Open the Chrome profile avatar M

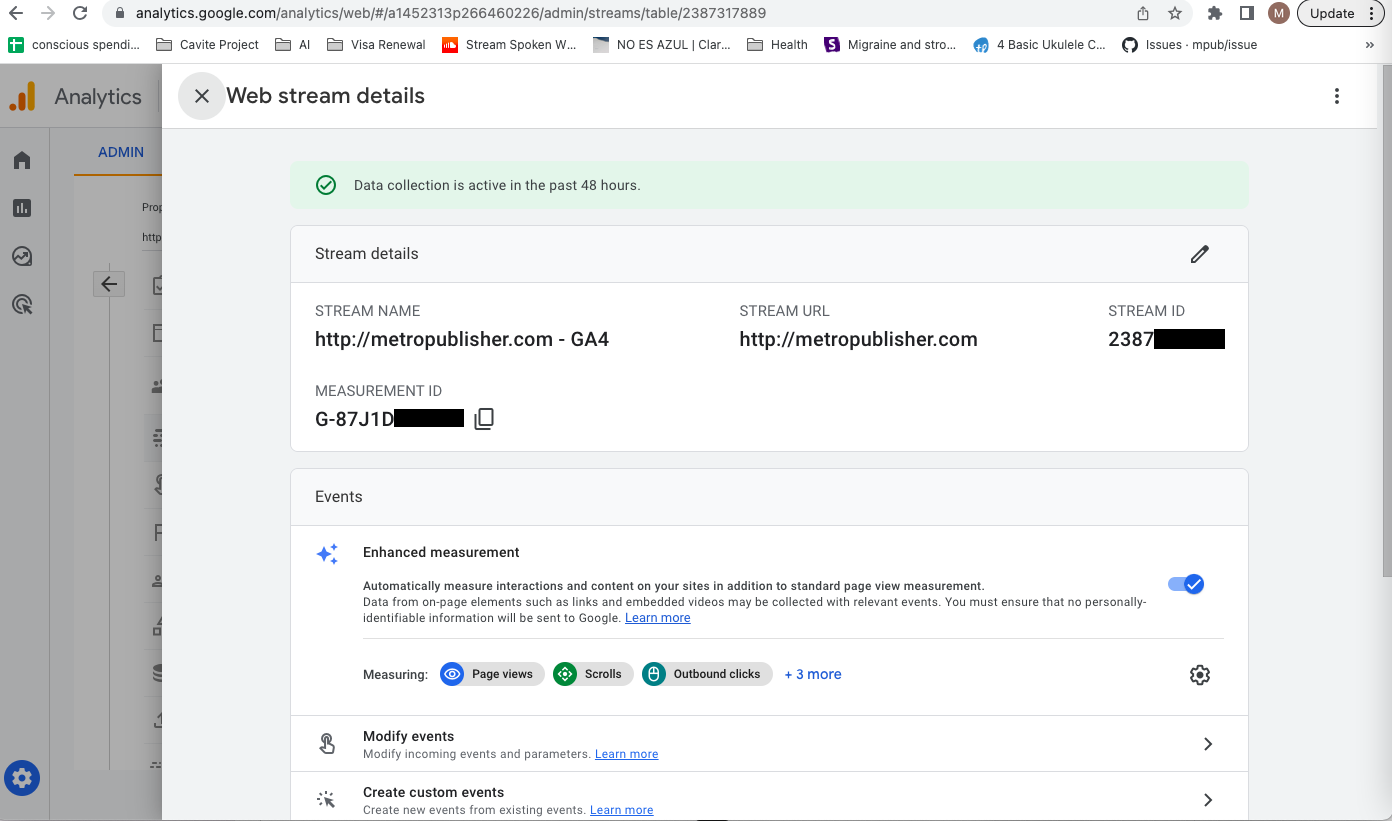1278,14
